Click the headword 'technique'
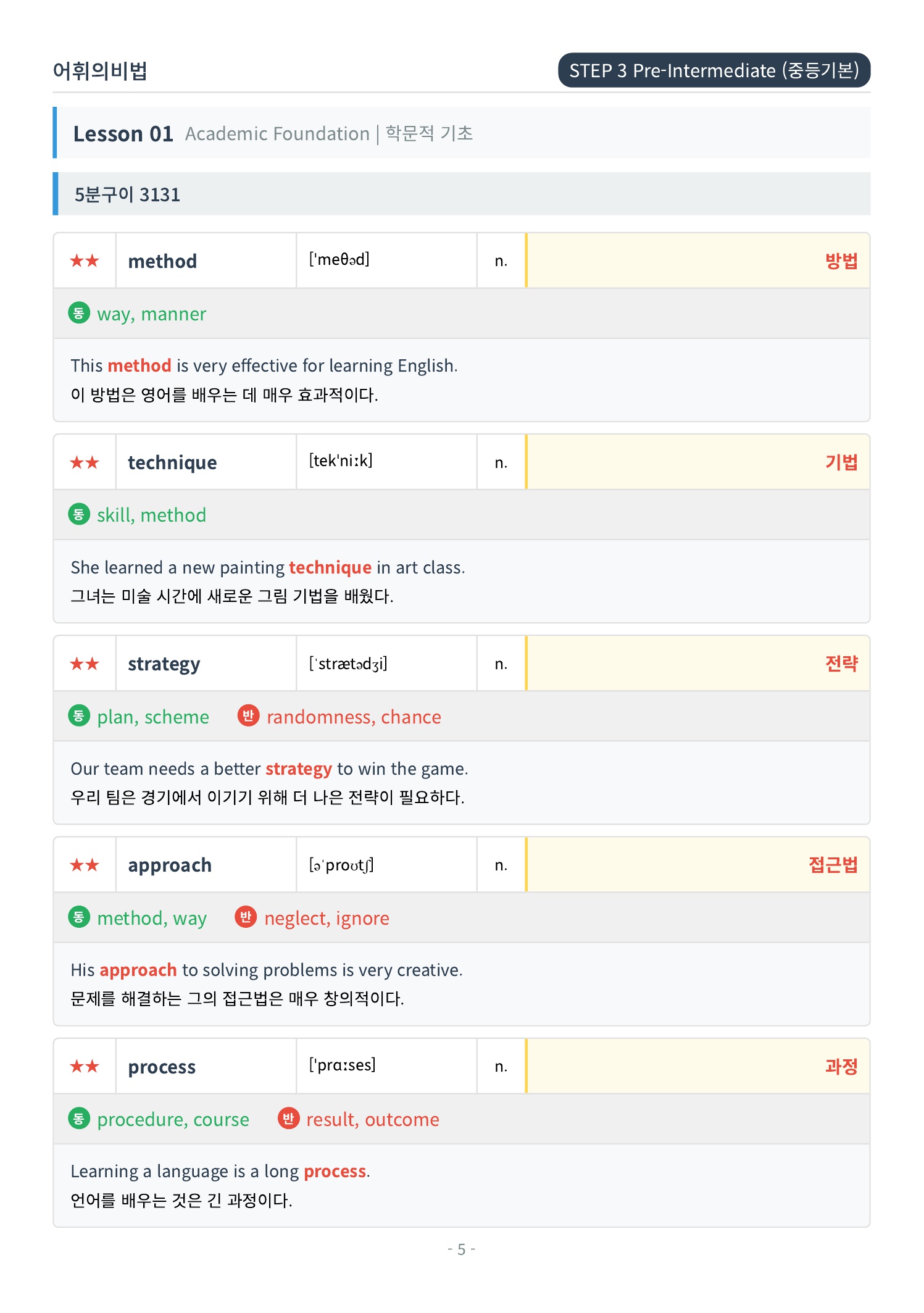Screen dimensions: 924x1313 172,462
